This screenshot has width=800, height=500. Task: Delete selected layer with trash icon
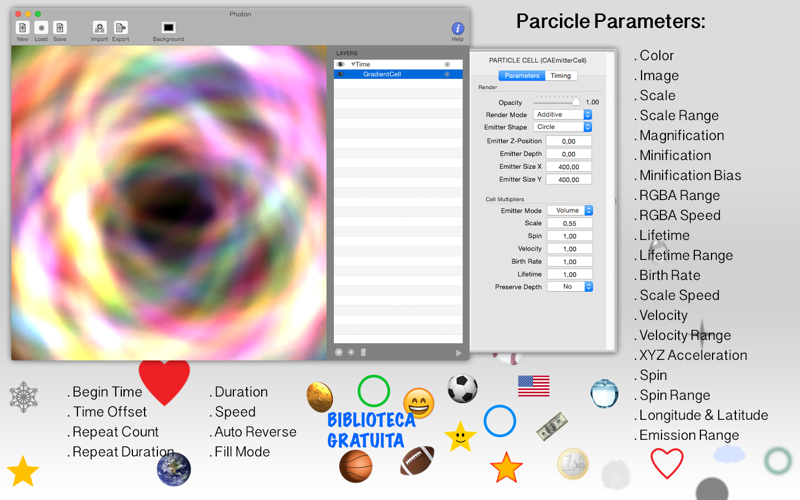363,352
